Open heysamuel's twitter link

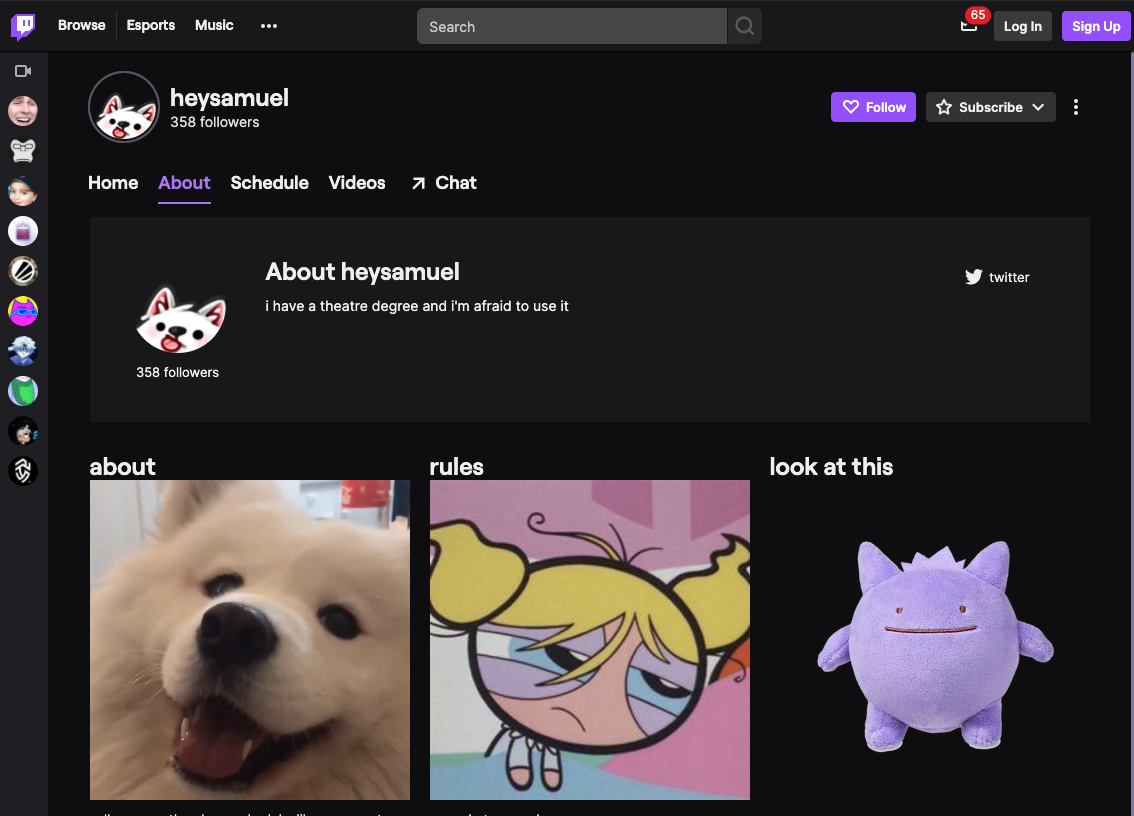coord(997,277)
